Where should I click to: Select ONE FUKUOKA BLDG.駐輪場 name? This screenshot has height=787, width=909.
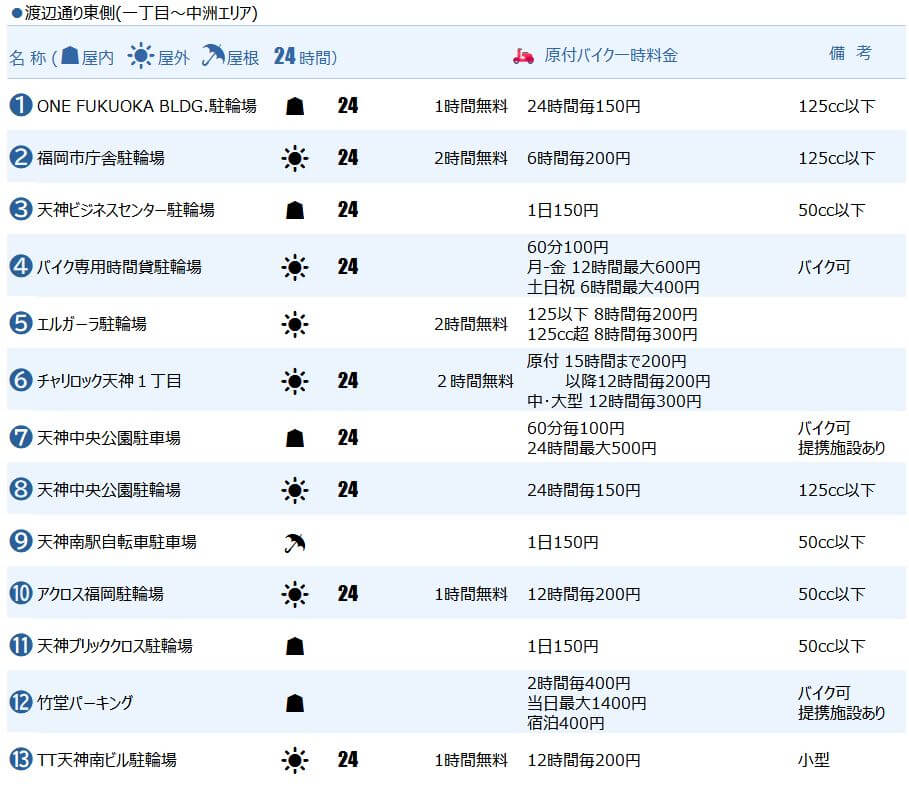point(147,106)
